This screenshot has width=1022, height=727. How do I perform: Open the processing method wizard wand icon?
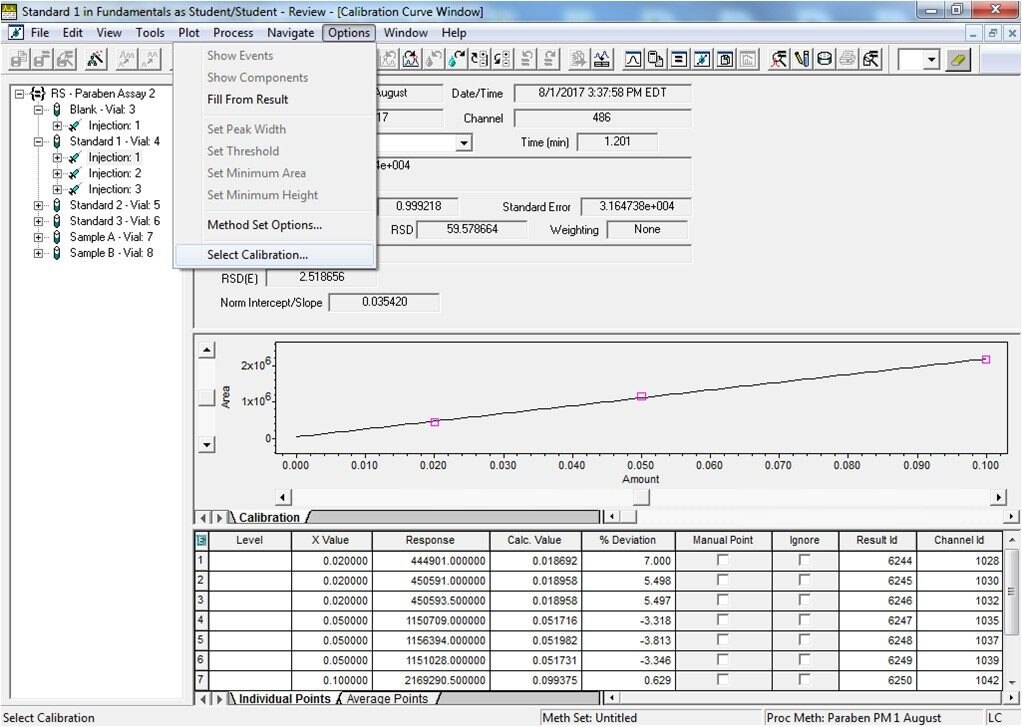click(x=96, y=59)
